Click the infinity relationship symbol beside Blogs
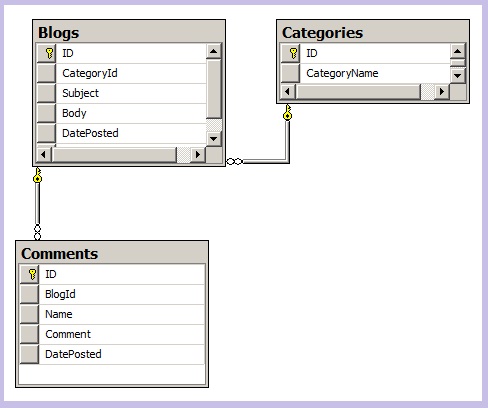 [x=234, y=161]
